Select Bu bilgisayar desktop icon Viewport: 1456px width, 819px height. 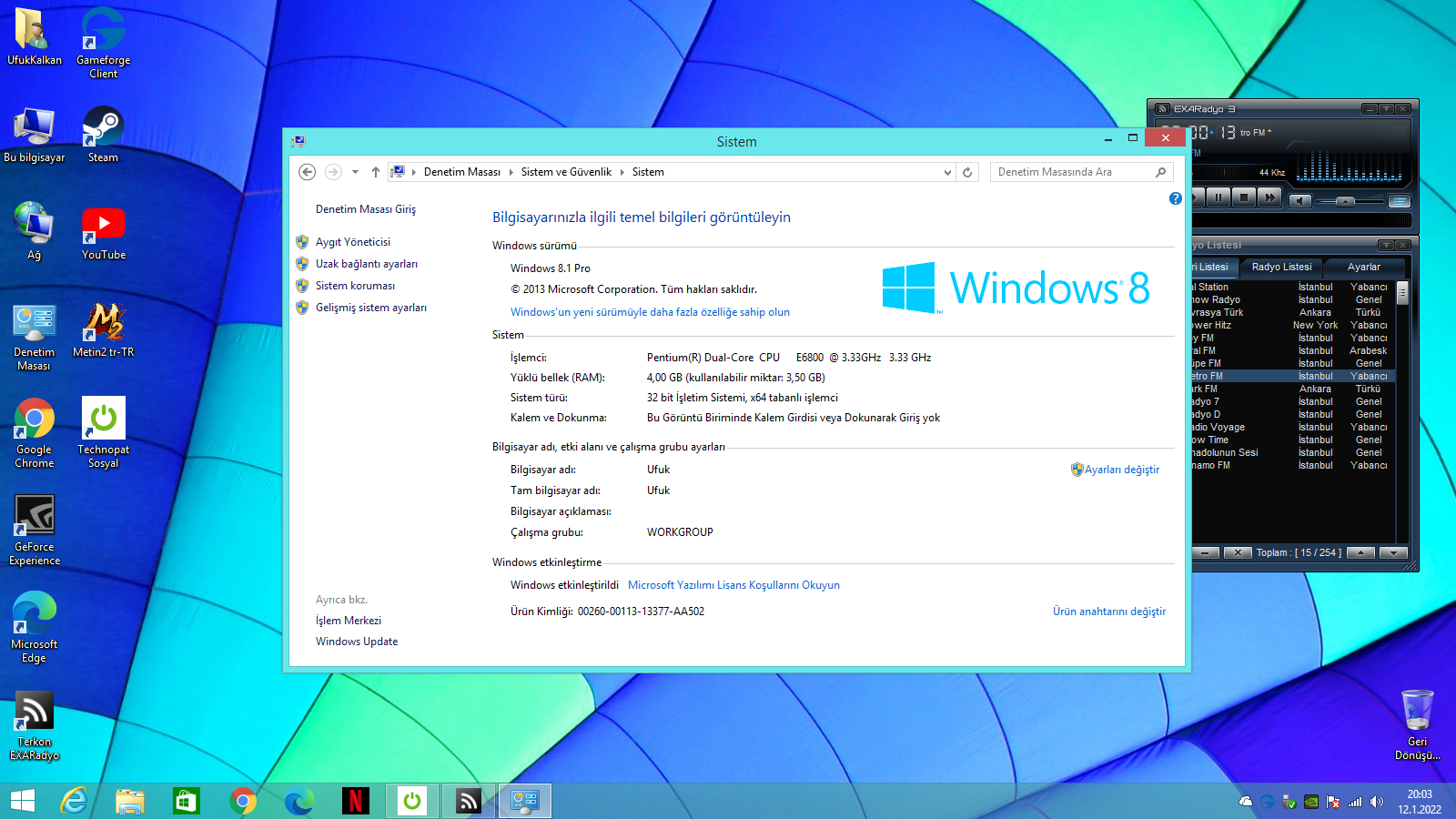(35, 135)
